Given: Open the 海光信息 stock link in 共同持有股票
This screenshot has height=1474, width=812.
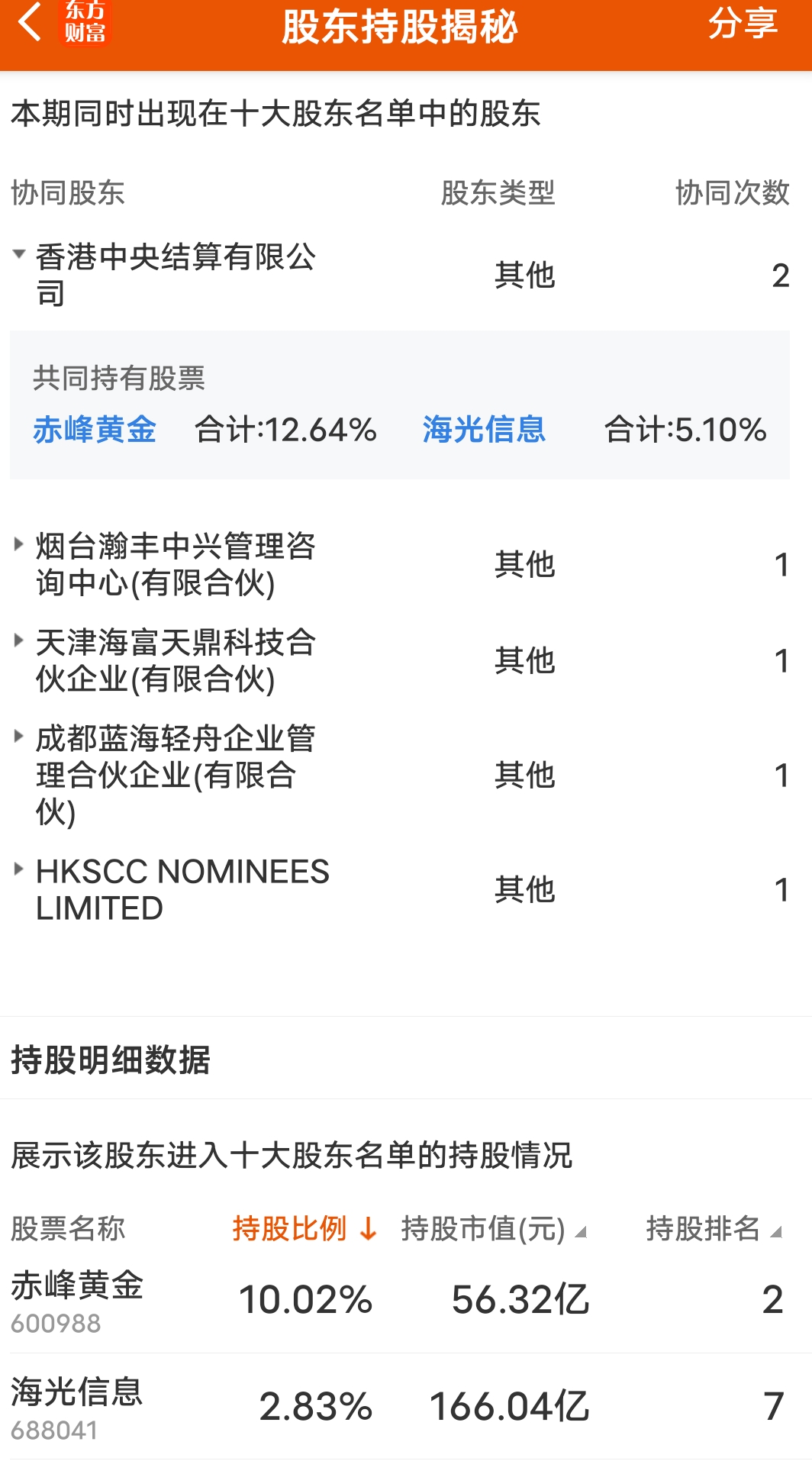Looking at the screenshot, I should (x=484, y=431).
